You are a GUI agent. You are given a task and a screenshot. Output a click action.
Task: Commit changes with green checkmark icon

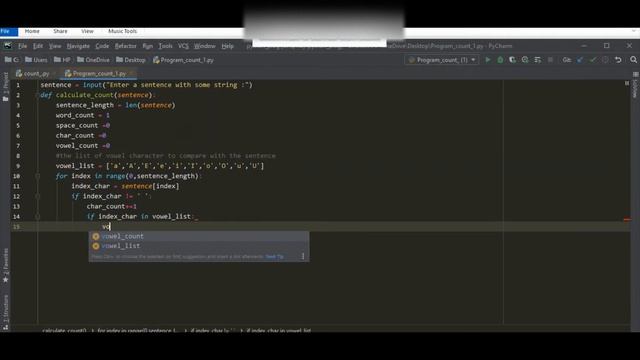[593, 60]
